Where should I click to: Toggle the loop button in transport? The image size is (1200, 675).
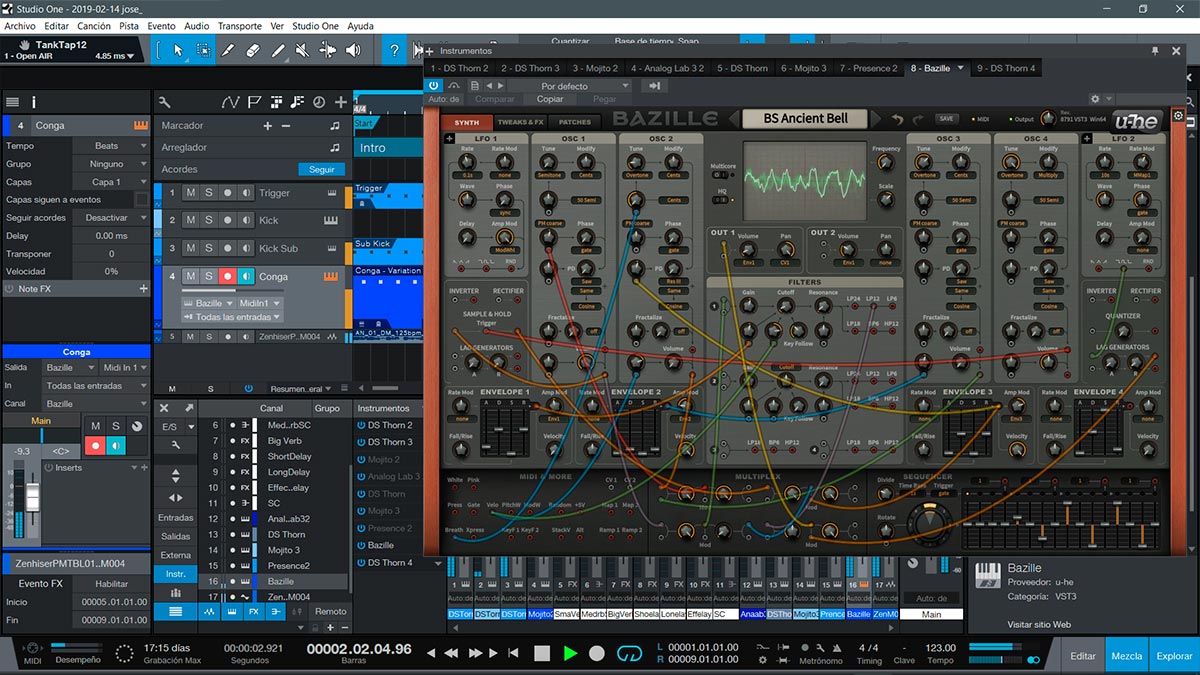pyautogui.click(x=629, y=653)
